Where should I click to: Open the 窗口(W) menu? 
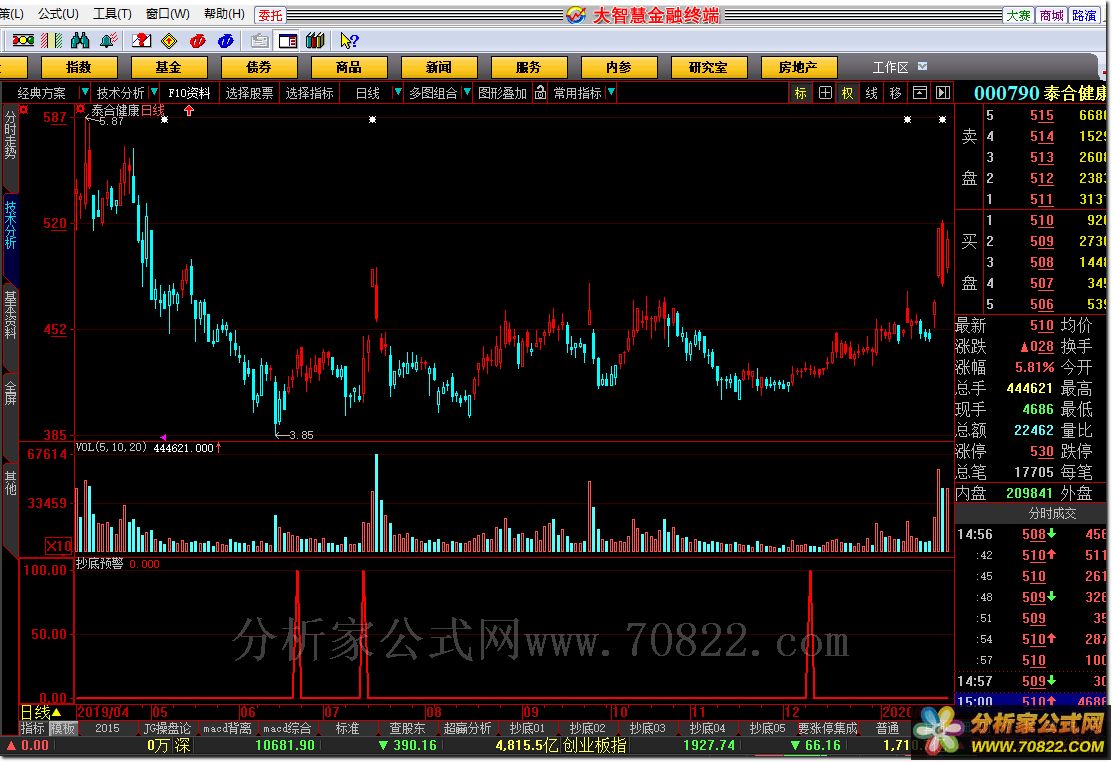(168, 14)
